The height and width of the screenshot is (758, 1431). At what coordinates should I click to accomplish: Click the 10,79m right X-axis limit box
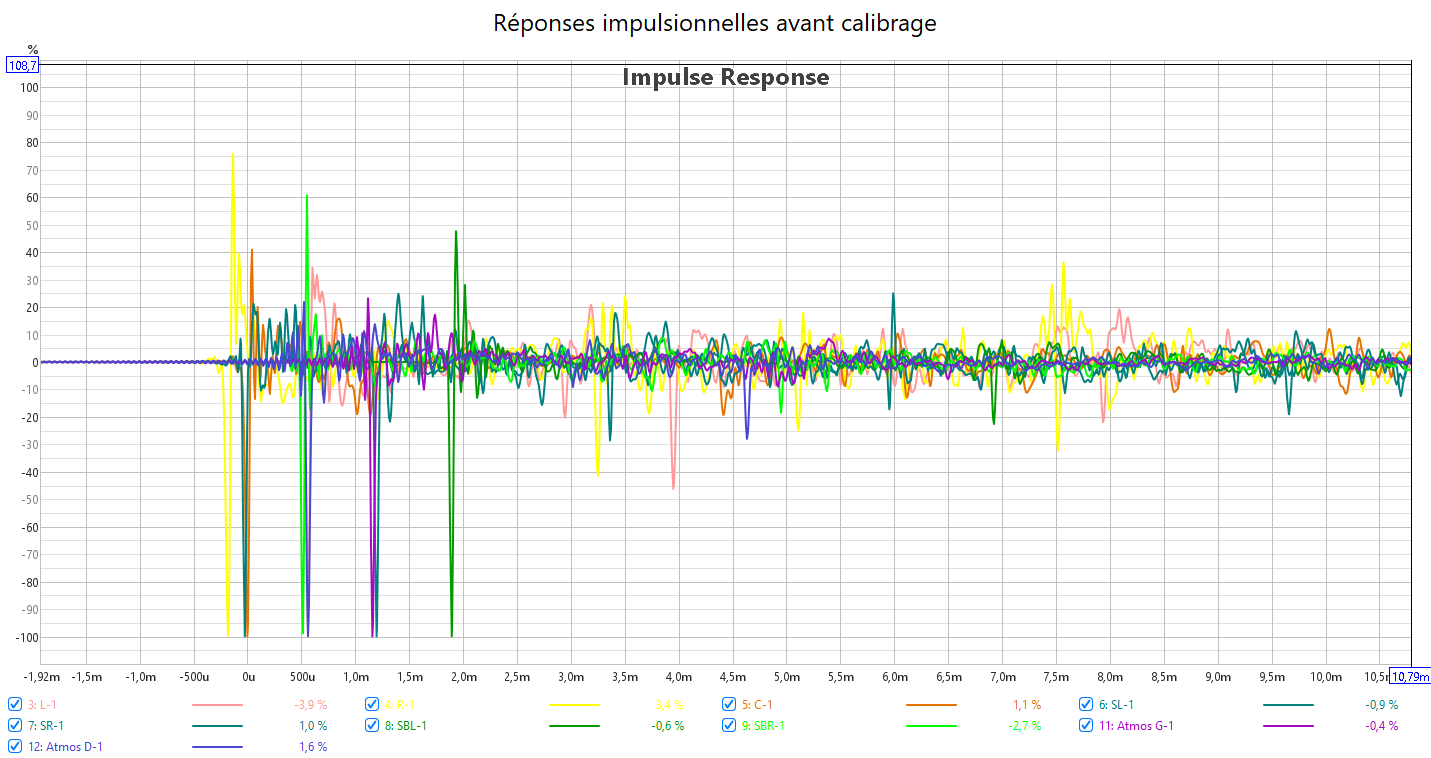point(1410,677)
